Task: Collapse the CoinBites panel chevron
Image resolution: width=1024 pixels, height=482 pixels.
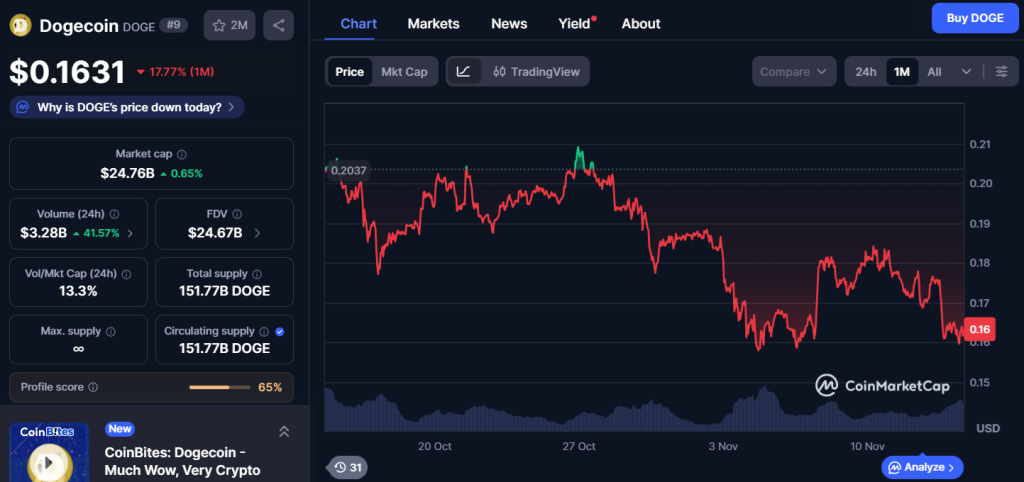Action: (284, 431)
